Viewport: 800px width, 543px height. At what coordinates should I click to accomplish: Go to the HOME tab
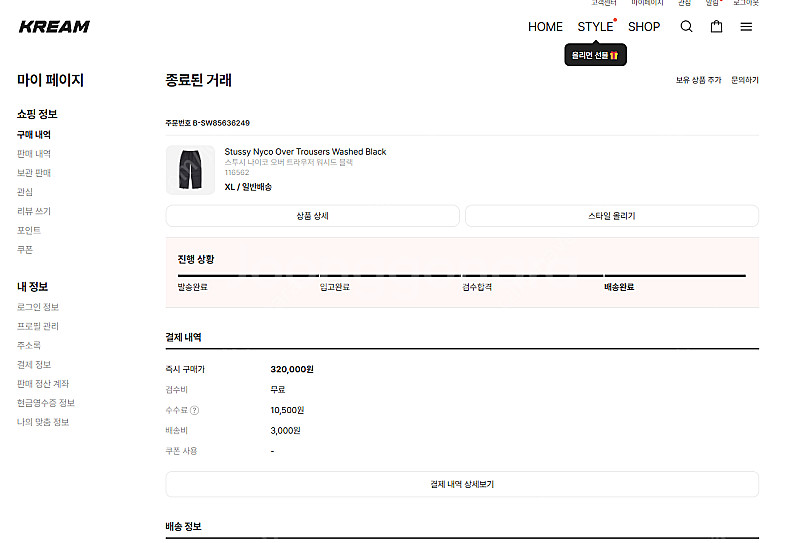tap(545, 27)
